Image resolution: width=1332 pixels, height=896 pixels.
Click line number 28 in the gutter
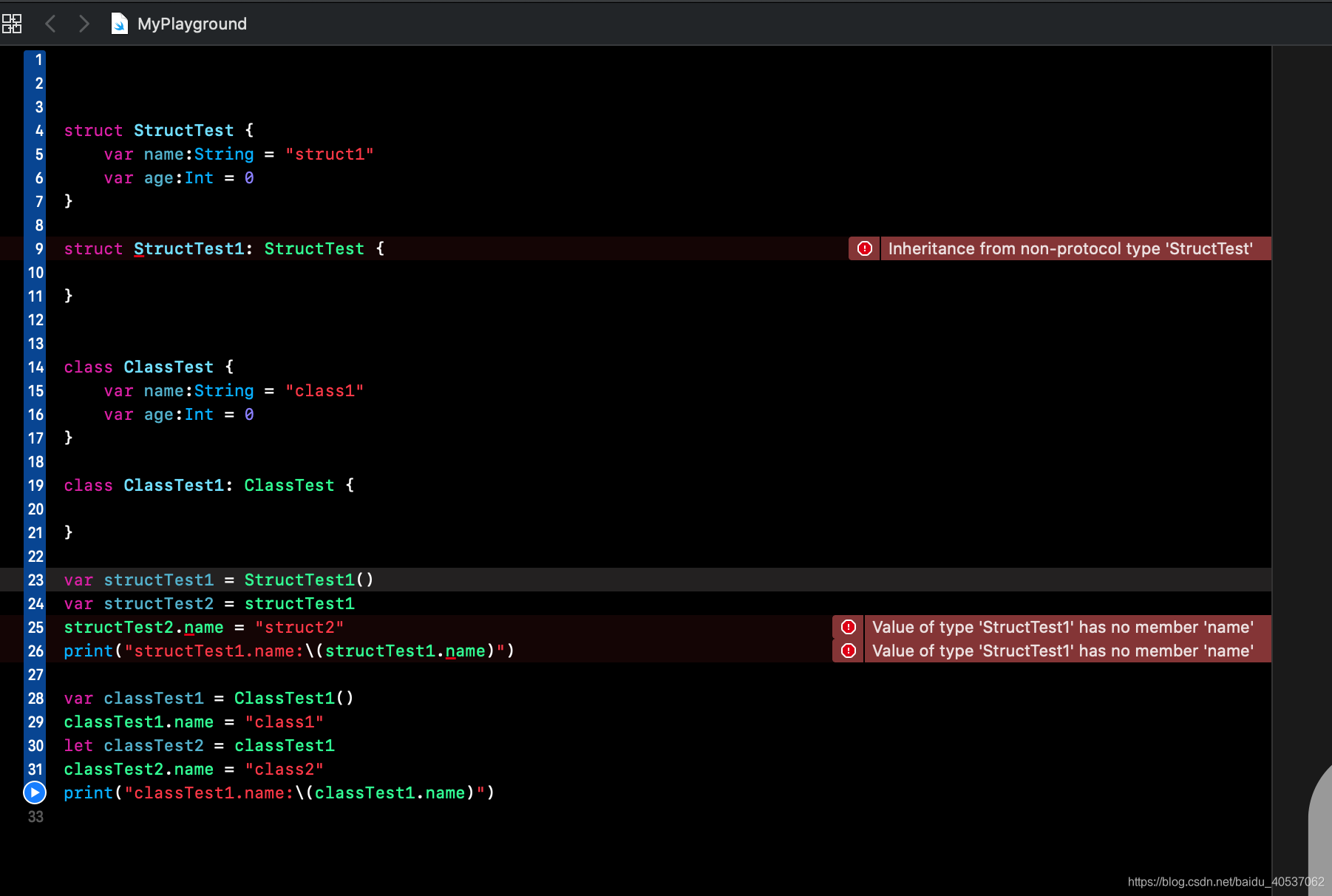coord(35,699)
